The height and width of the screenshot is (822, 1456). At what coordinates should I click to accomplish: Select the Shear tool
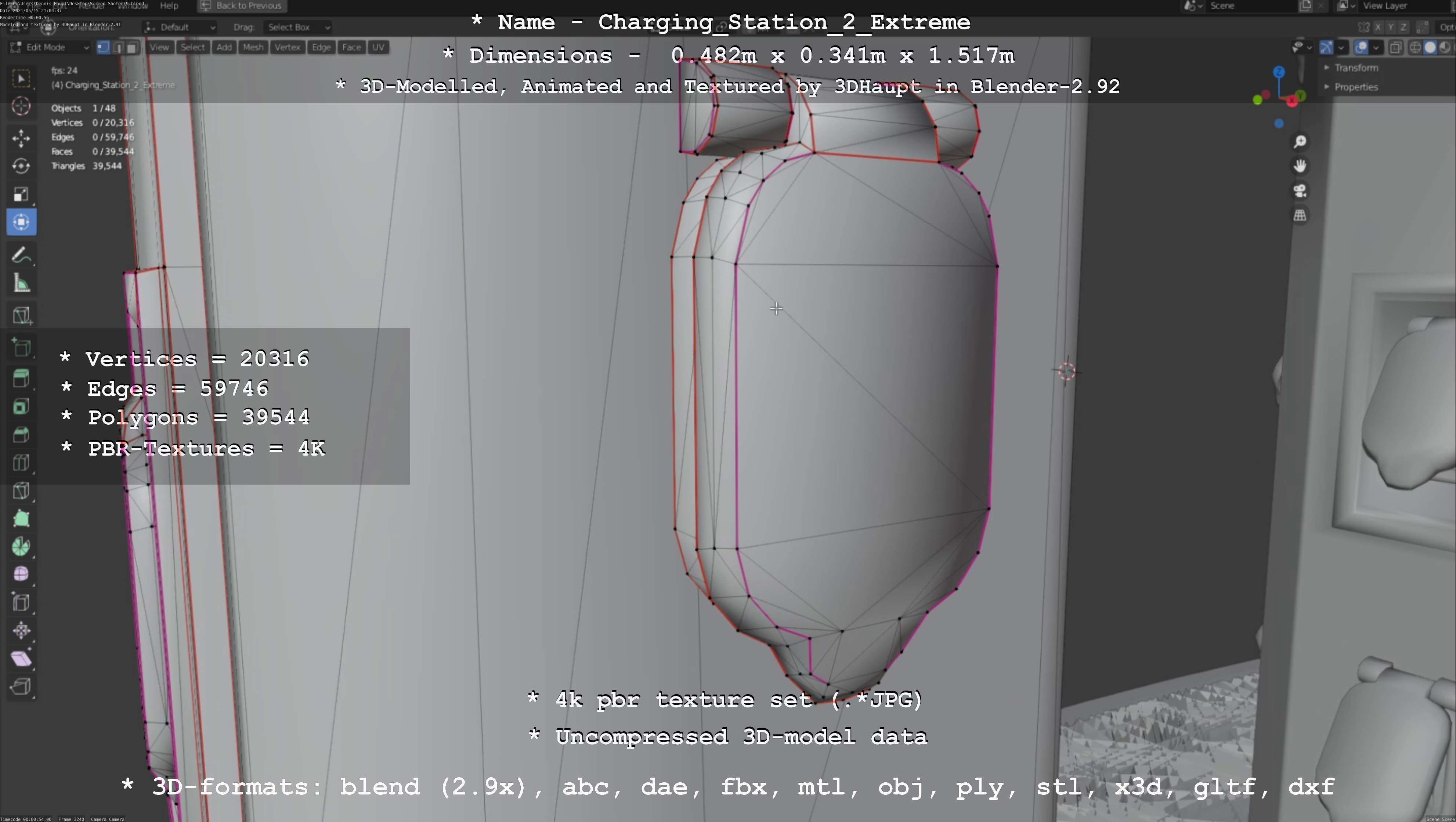pyautogui.click(x=21, y=658)
